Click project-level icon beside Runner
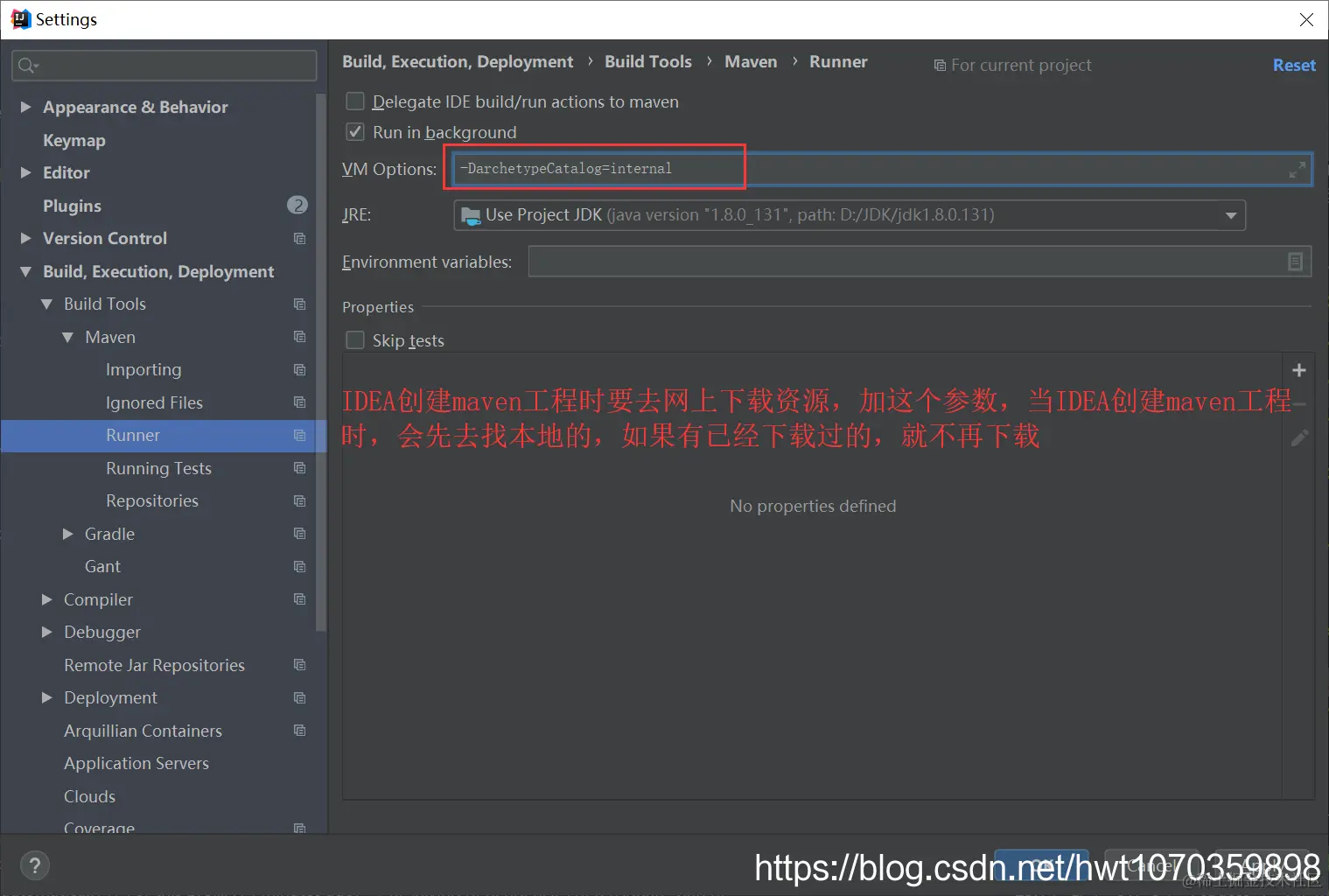Viewport: 1329px width, 896px height. coord(299,436)
